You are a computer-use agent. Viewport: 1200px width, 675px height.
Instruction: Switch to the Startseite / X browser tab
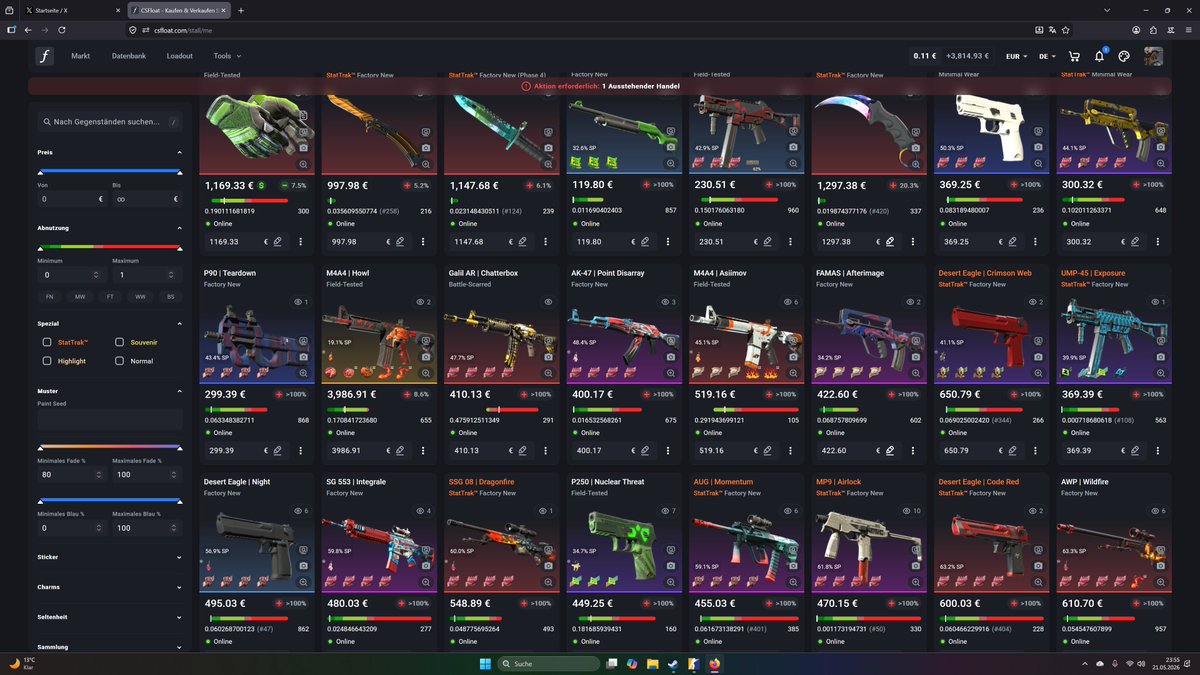[73, 10]
